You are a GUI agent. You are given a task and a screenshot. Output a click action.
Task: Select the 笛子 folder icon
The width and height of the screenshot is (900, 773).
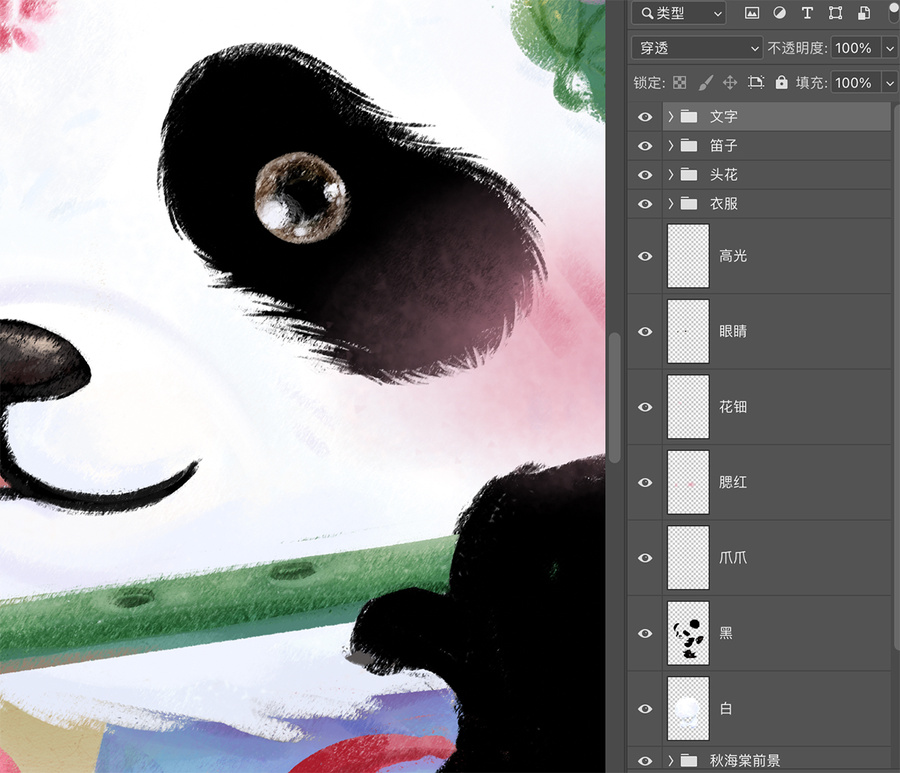[x=689, y=146]
